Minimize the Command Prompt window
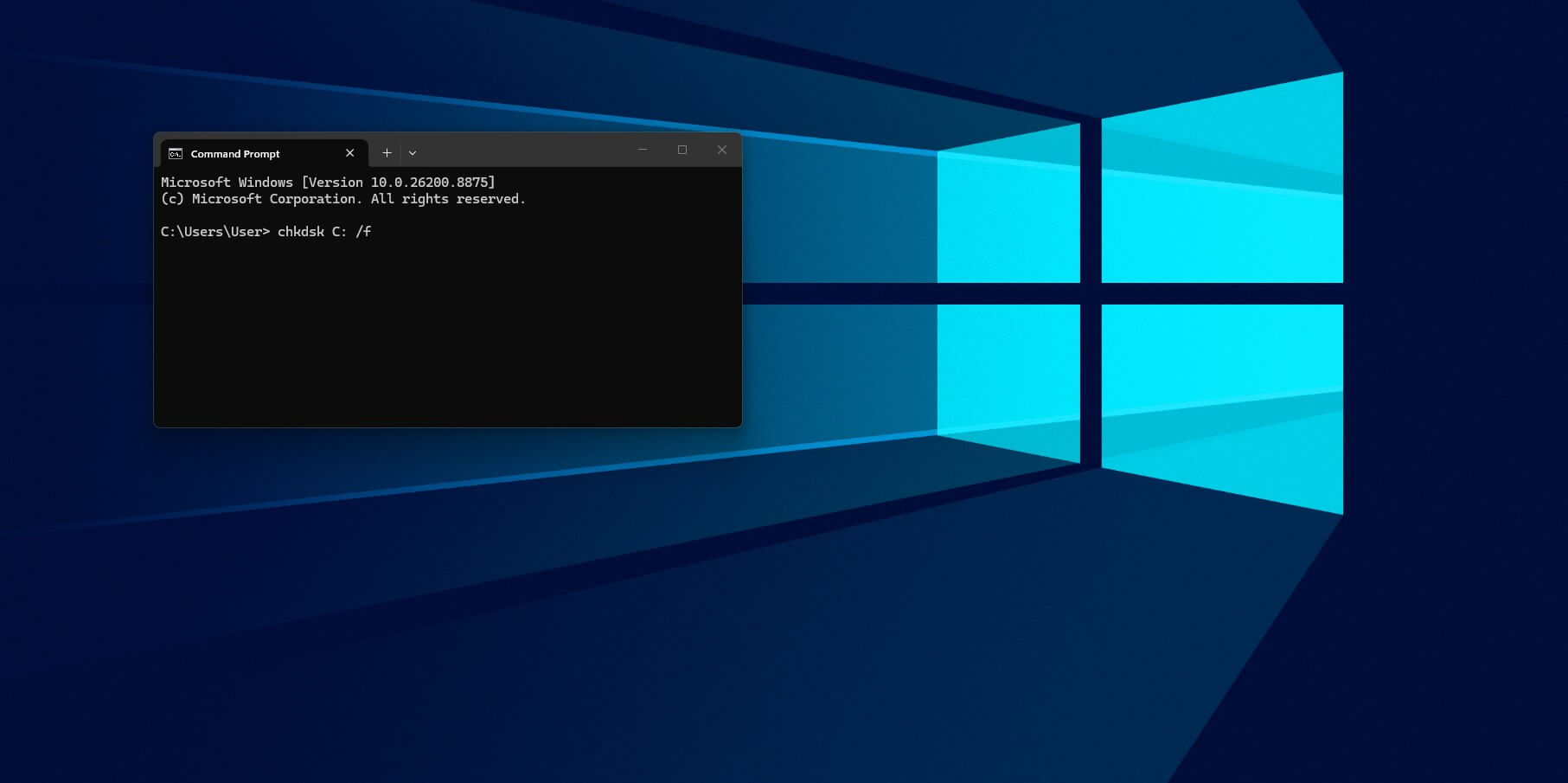This screenshot has height=783, width=1568. pos(643,150)
